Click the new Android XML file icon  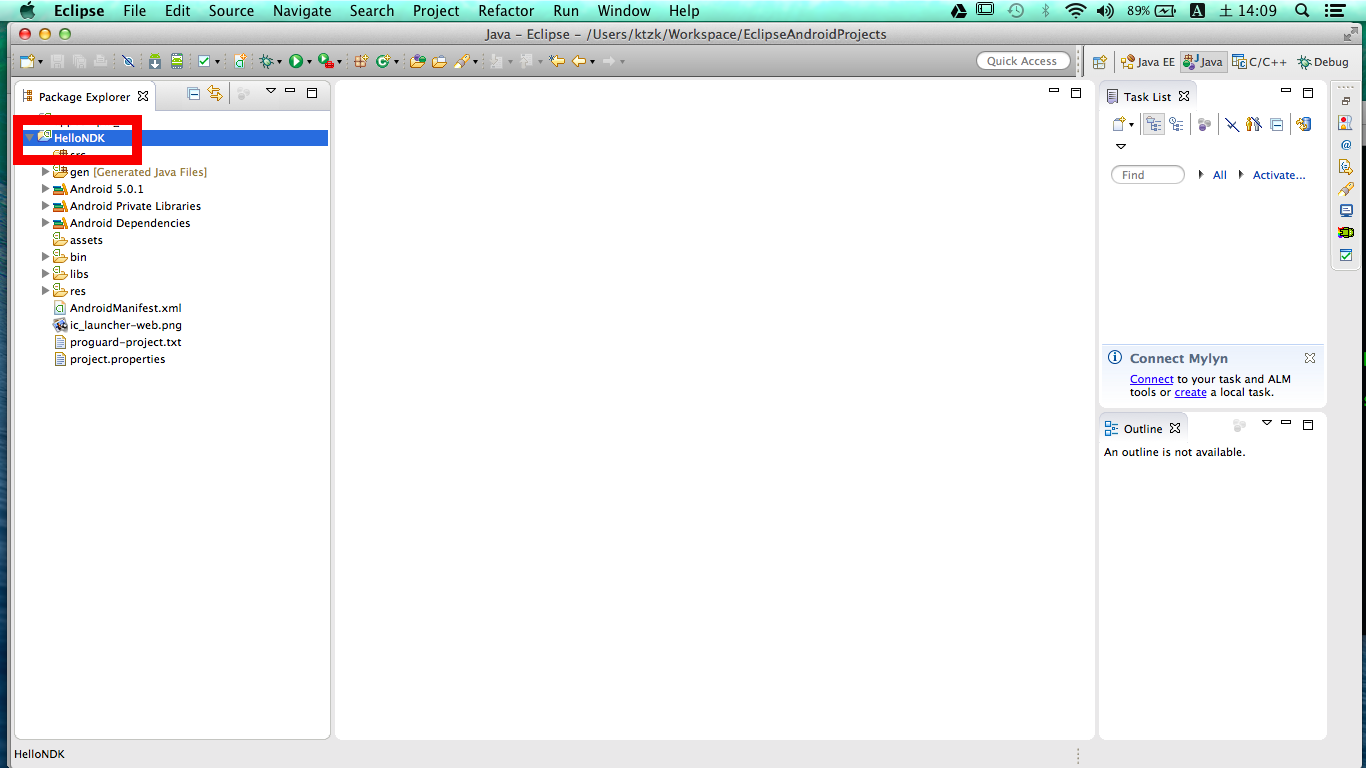point(240,61)
